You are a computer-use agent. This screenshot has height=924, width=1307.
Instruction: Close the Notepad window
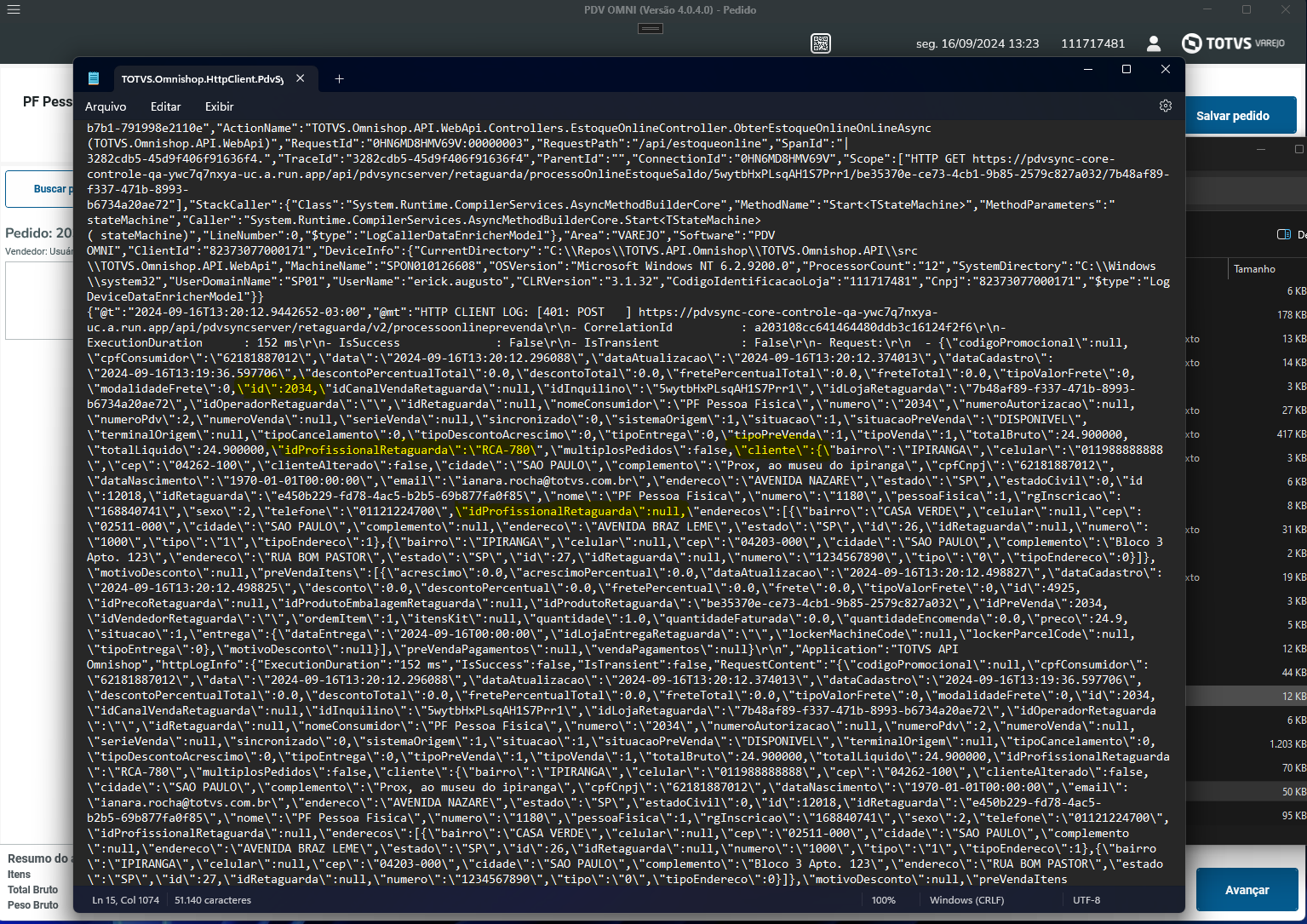pos(1166,69)
